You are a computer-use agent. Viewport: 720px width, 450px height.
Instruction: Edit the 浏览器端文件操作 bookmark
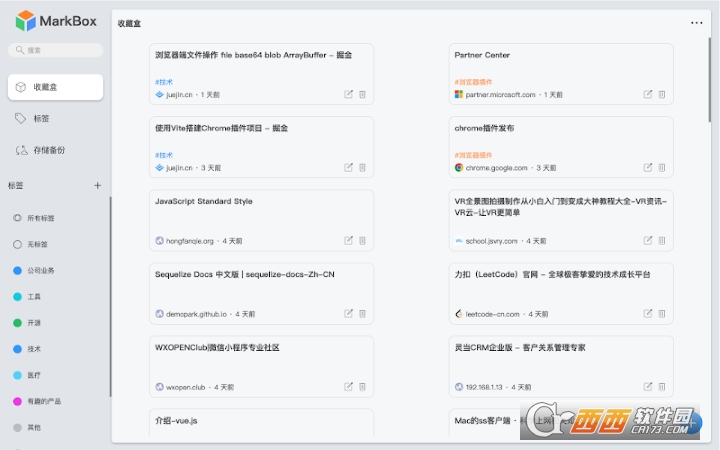tap(349, 94)
